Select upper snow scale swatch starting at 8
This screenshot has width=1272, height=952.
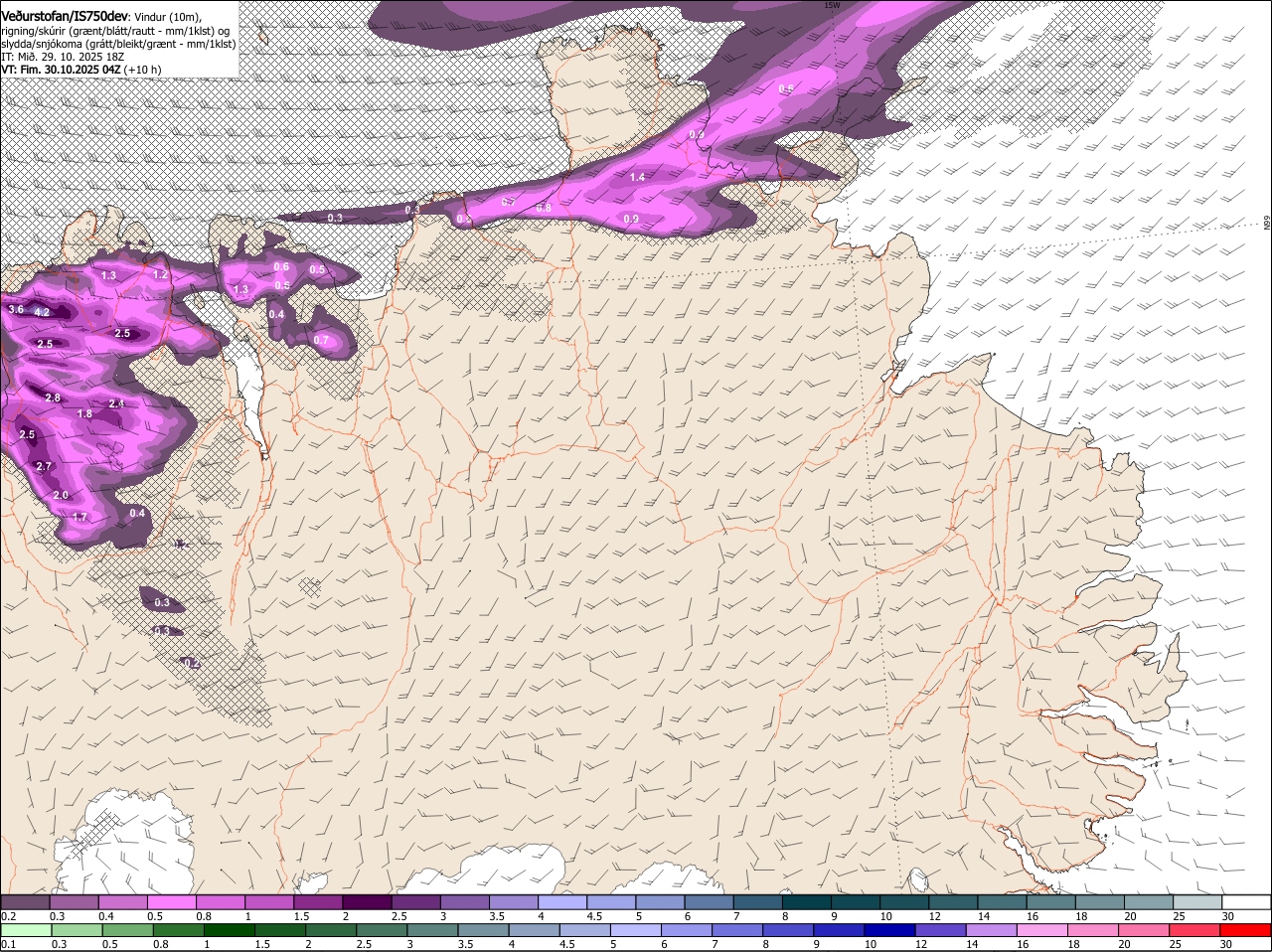click(807, 901)
